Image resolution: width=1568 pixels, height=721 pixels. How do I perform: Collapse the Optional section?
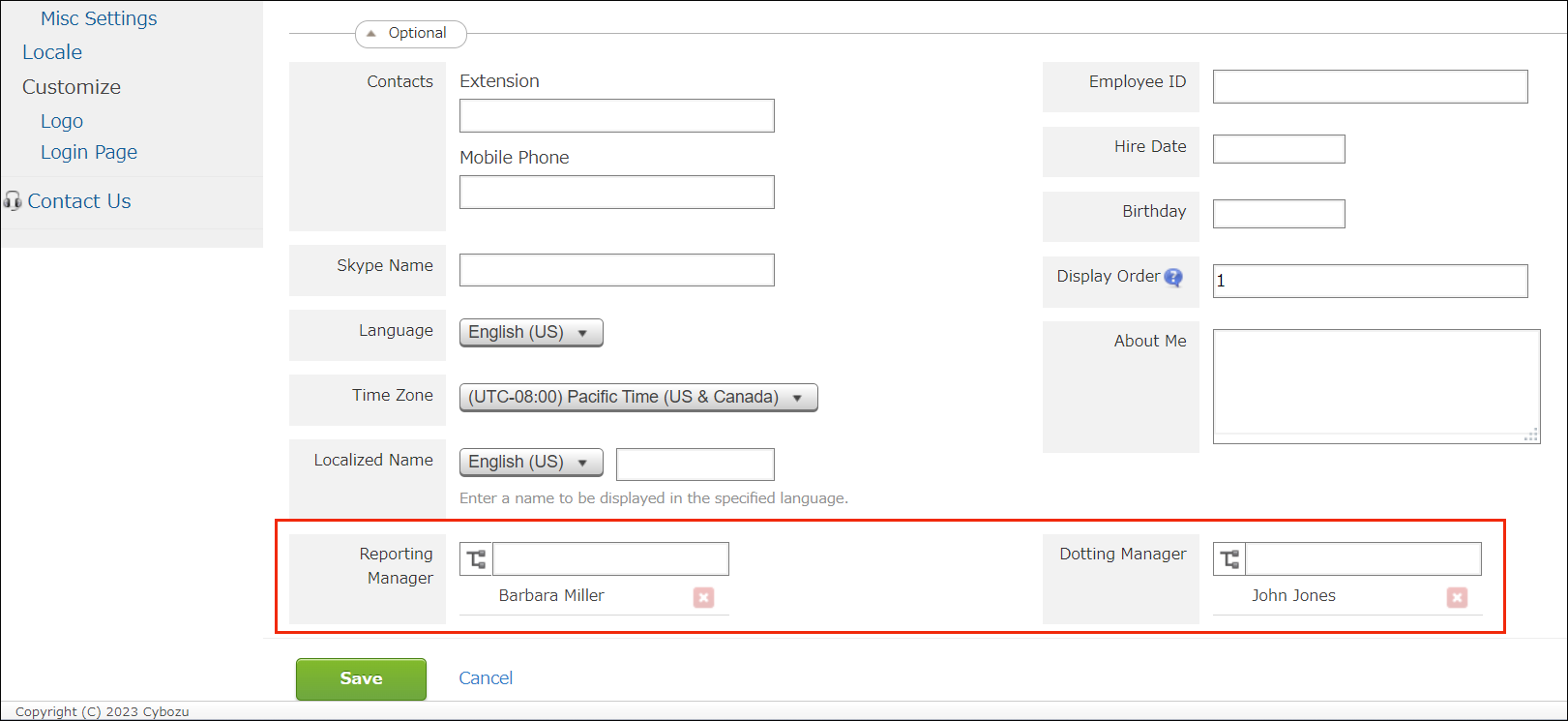[x=411, y=34]
